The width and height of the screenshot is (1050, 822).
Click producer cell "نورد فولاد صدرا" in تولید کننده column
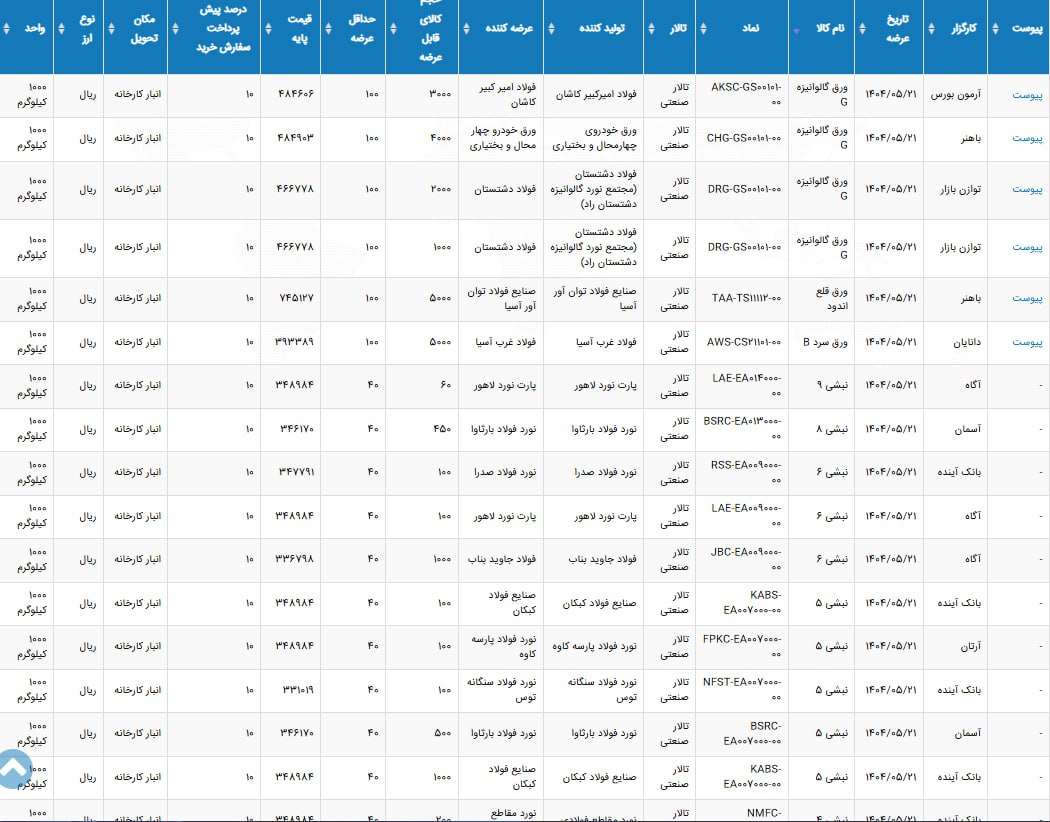[x=605, y=472]
